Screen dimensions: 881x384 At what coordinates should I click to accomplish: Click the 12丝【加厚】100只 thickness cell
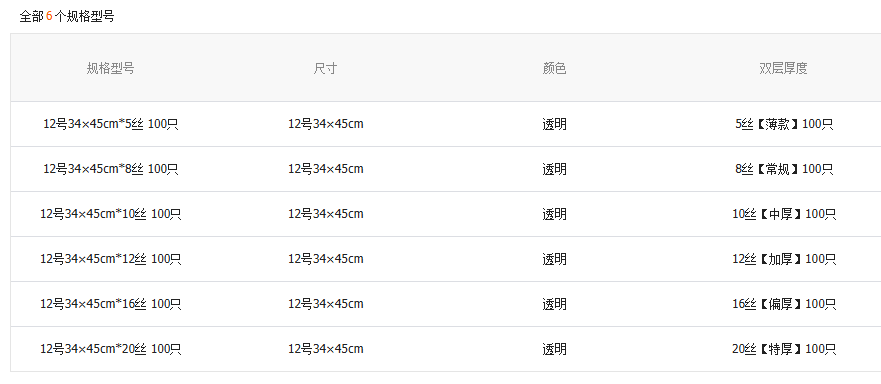click(x=784, y=259)
